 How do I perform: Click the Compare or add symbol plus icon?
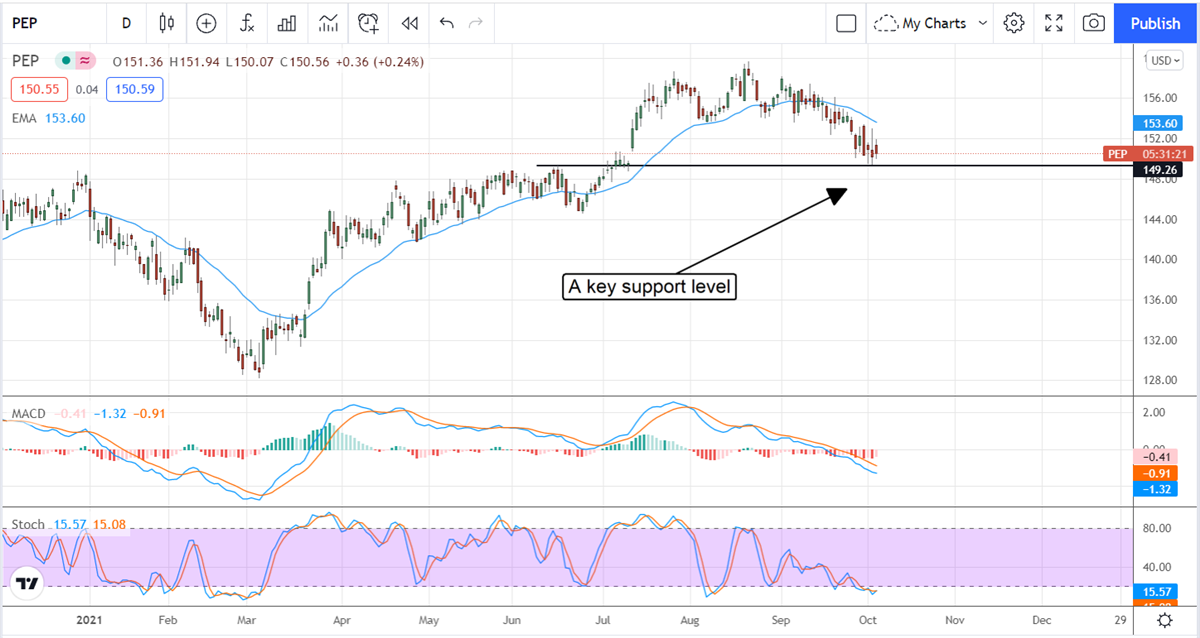[x=206, y=22]
